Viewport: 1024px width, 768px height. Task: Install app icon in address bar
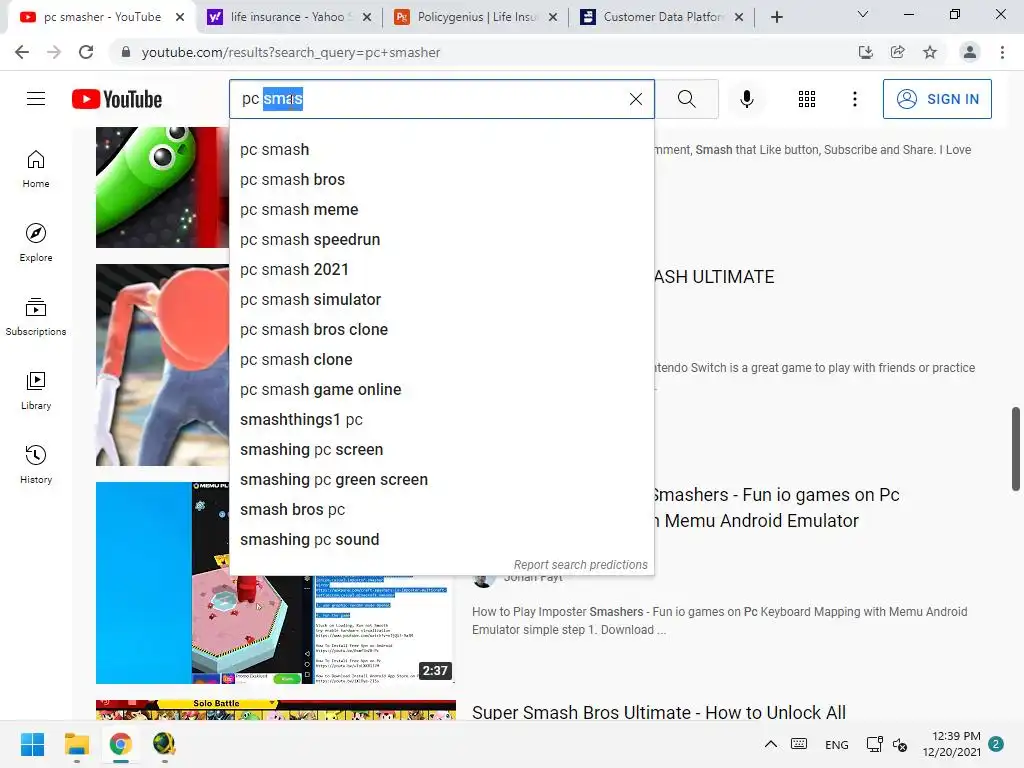tap(865, 52)
